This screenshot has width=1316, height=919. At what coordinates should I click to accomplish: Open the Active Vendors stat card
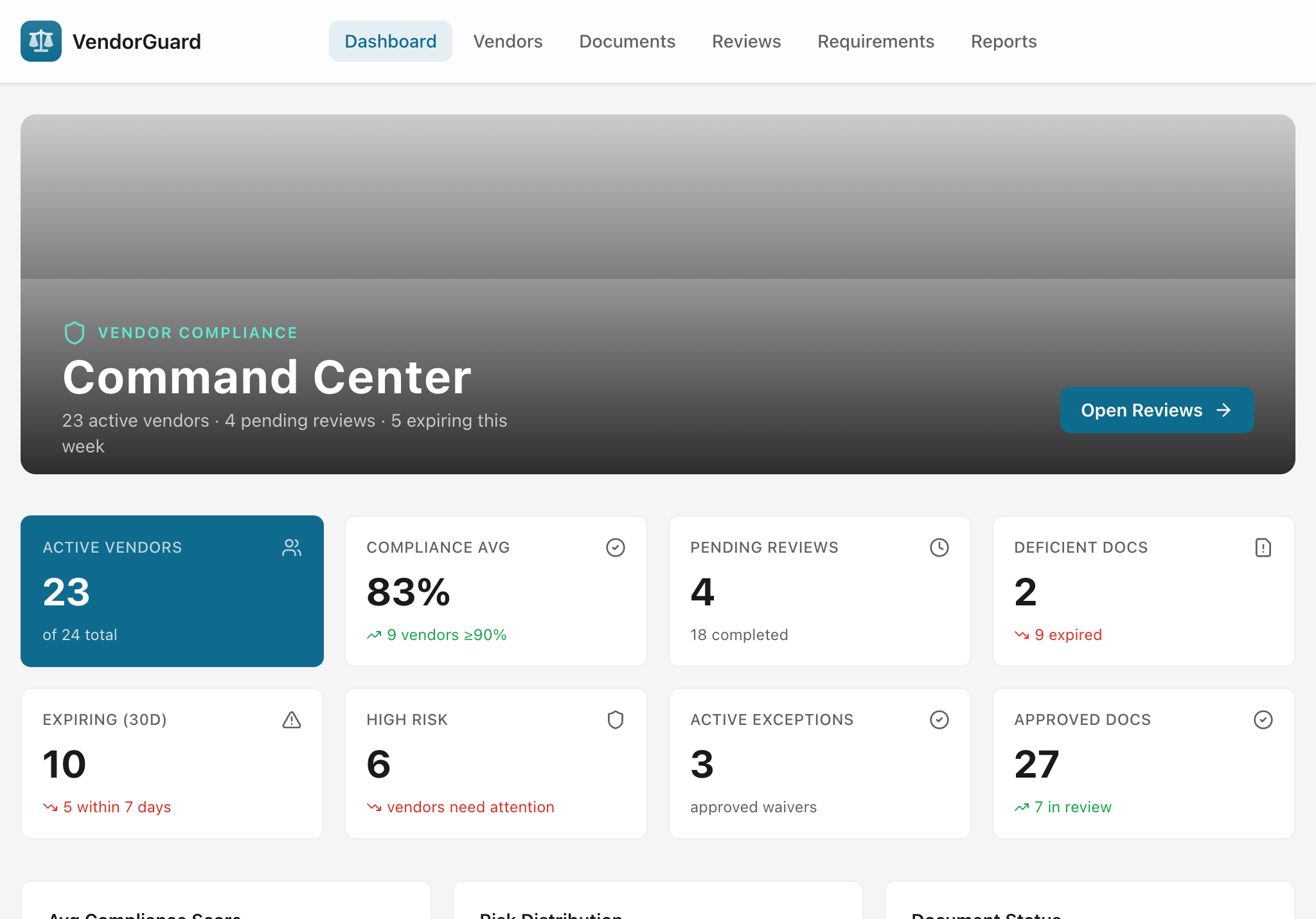click(172, 591)
